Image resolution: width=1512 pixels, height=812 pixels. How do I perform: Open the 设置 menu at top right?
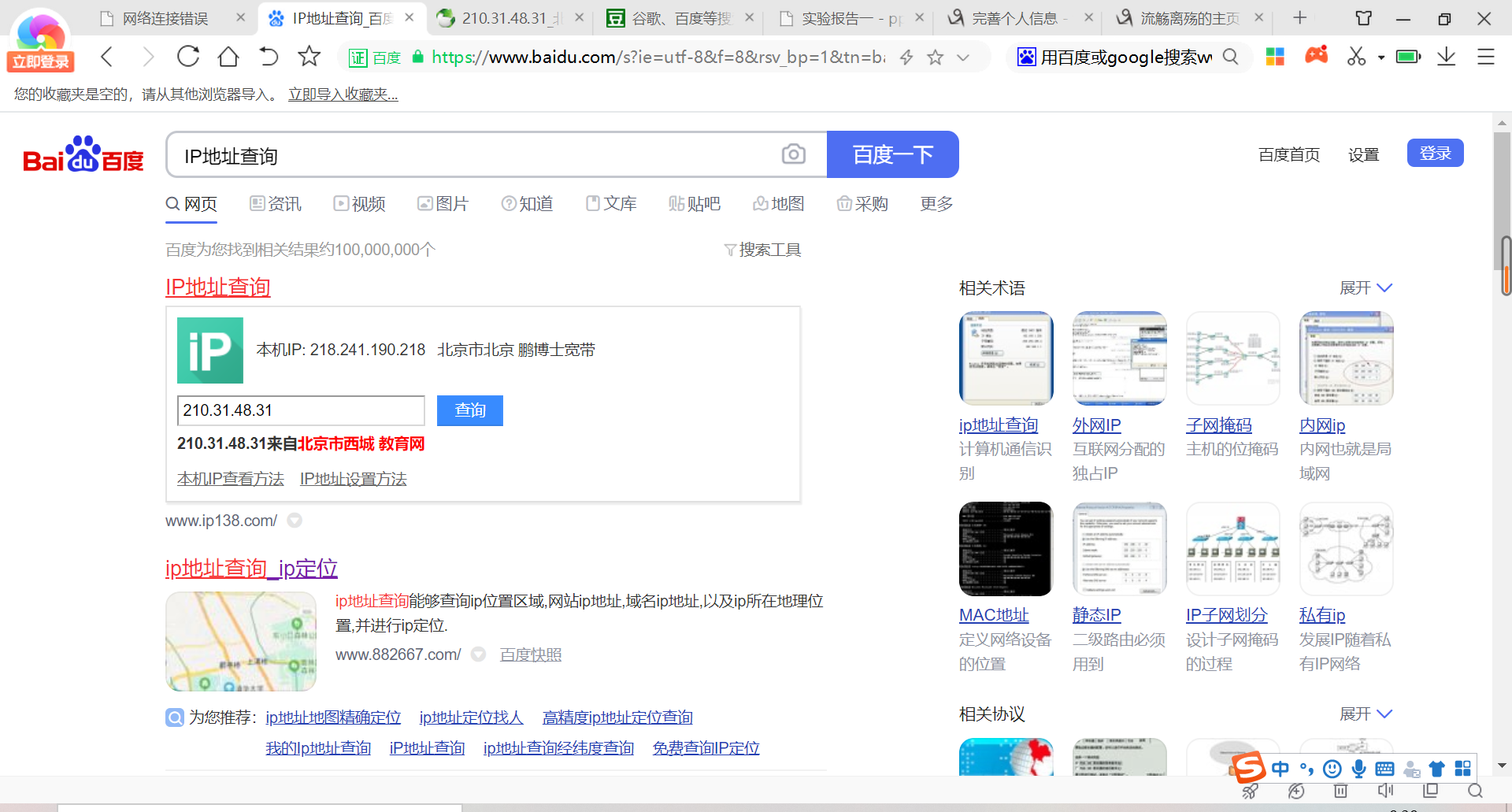pyautogui.click(x=1363, y=154)
